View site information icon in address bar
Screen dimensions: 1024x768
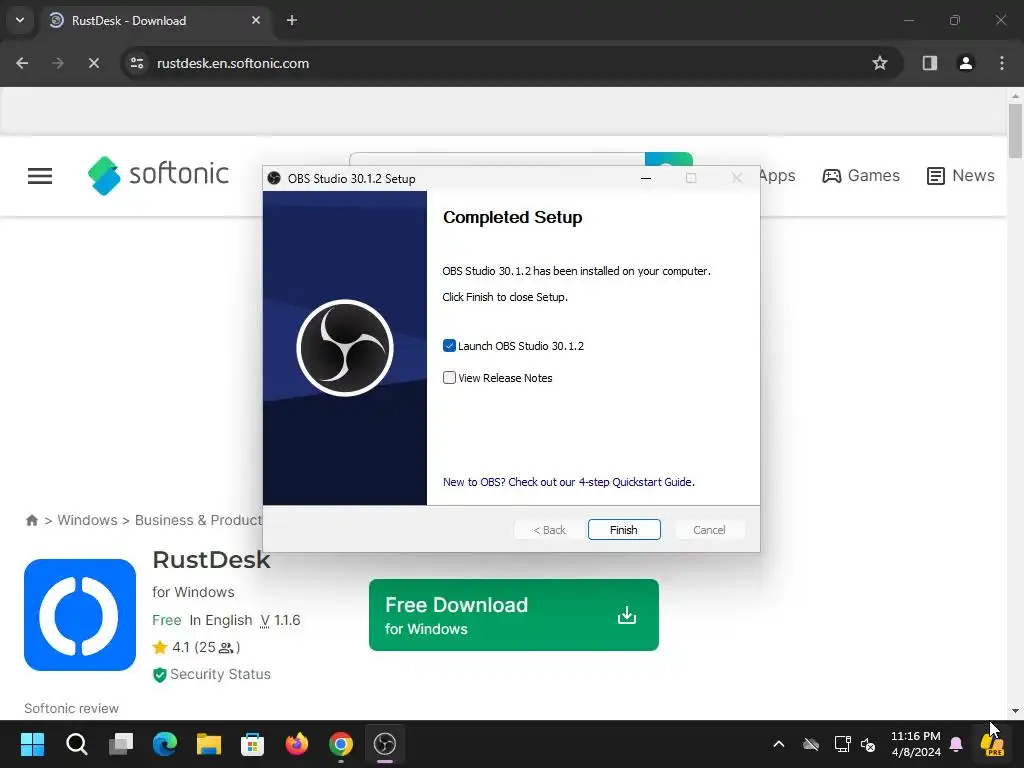coord(137,63)
